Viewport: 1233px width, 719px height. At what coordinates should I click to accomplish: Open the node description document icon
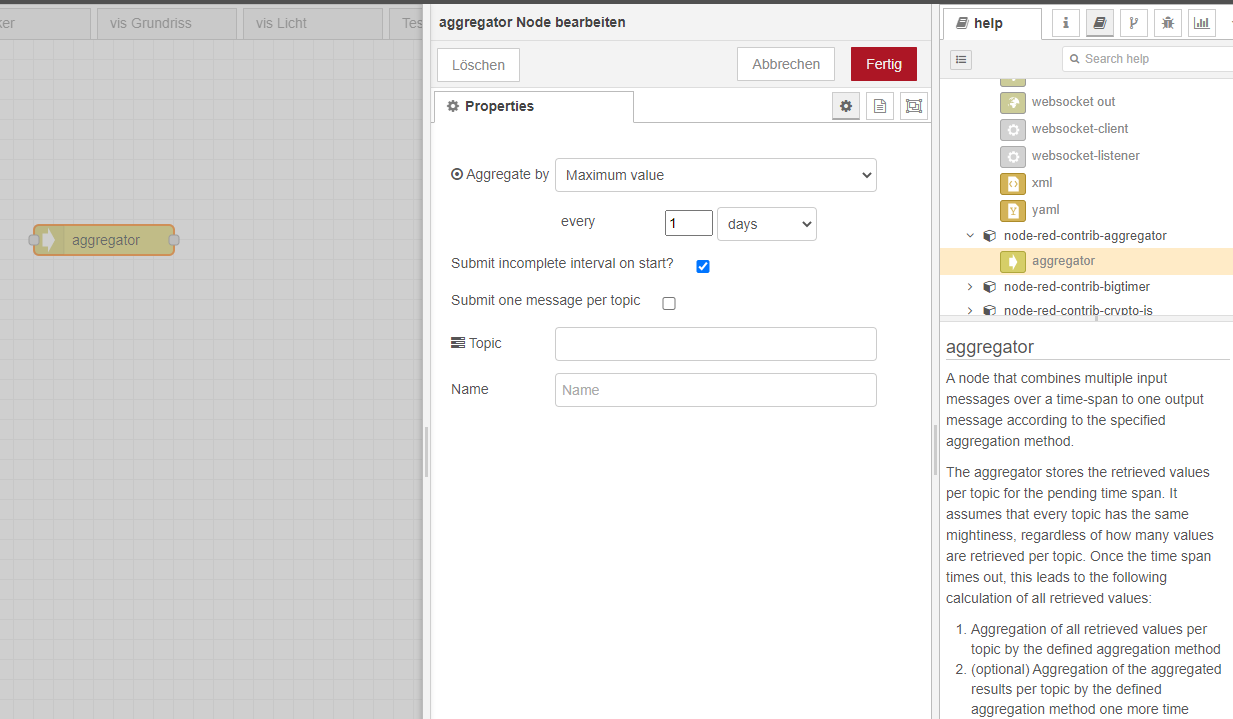880,106
